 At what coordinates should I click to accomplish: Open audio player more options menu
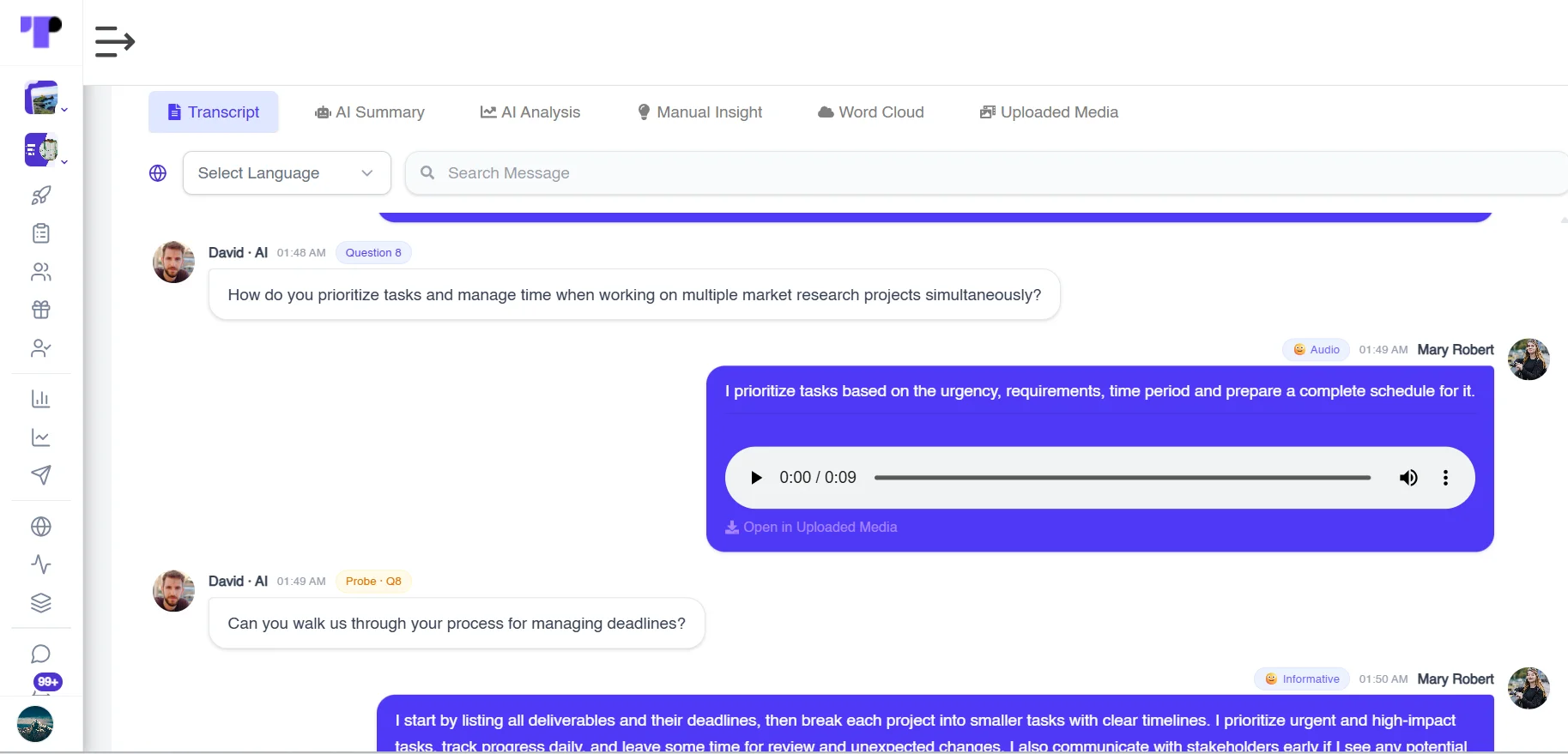[1446, 478]
